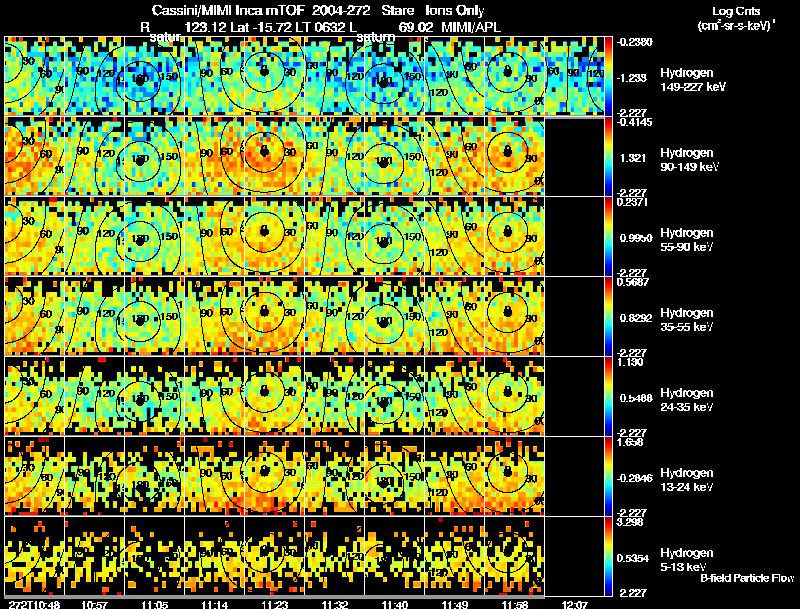Select the 'Hydrogen 35-55 keV' row label
800x609 pixels.
(687, 320)
